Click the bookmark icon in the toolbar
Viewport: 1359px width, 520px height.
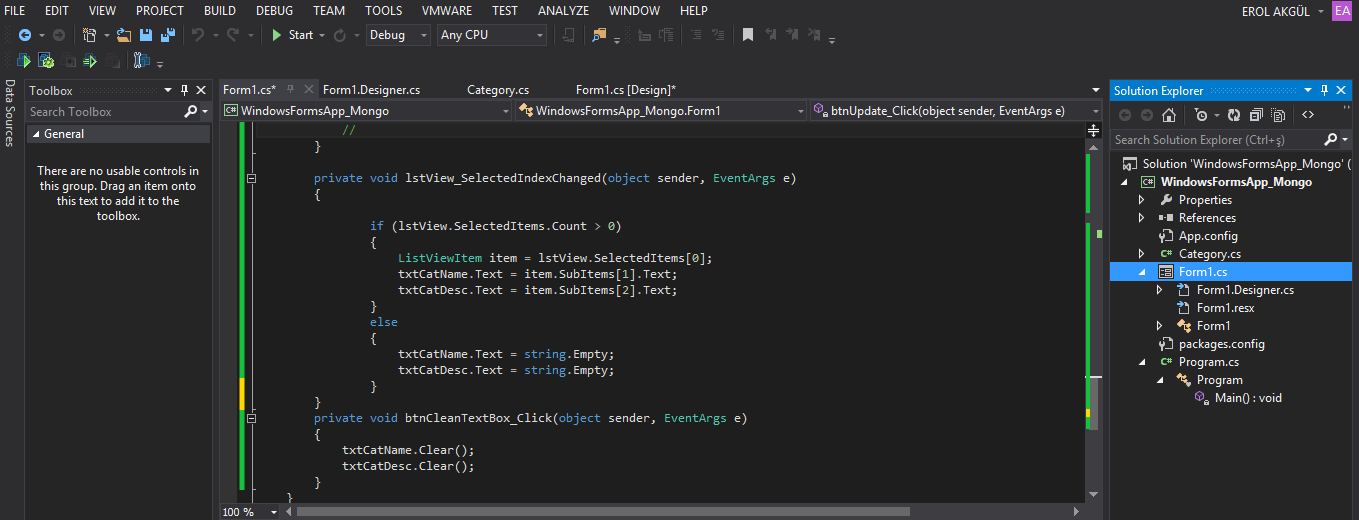tap(747, 35)
